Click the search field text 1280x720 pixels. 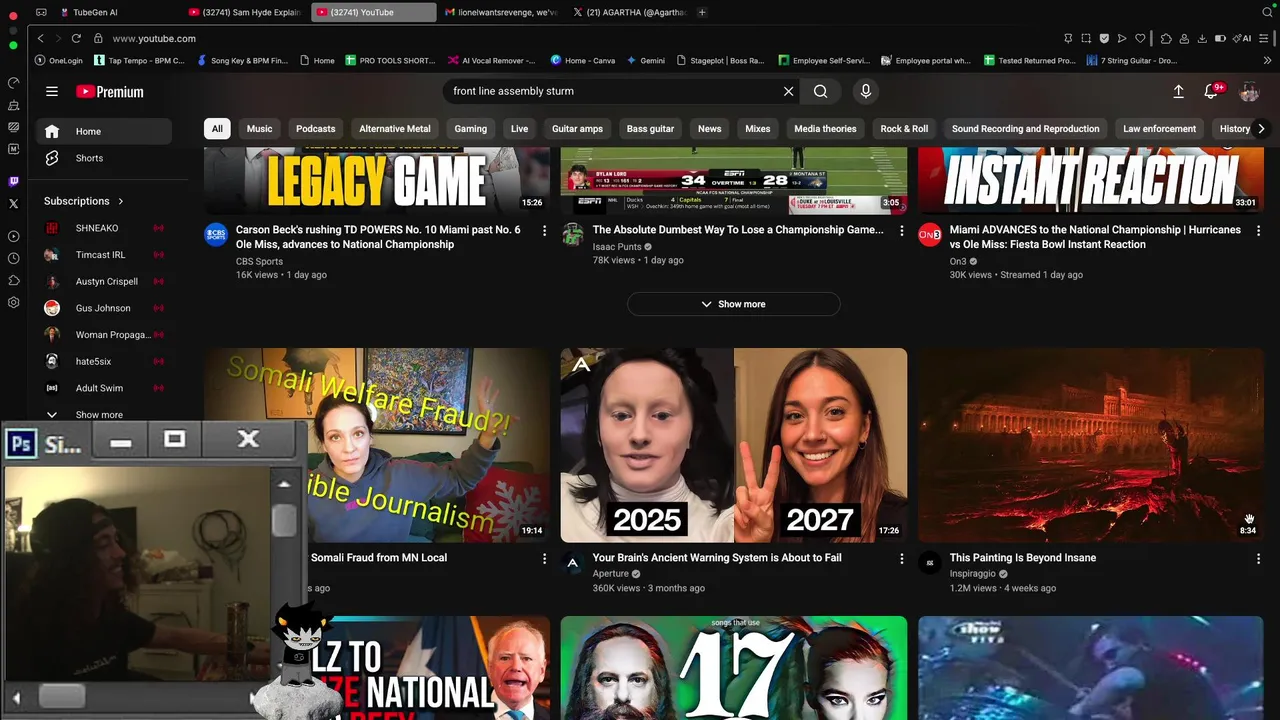click(x=513, y=91)
